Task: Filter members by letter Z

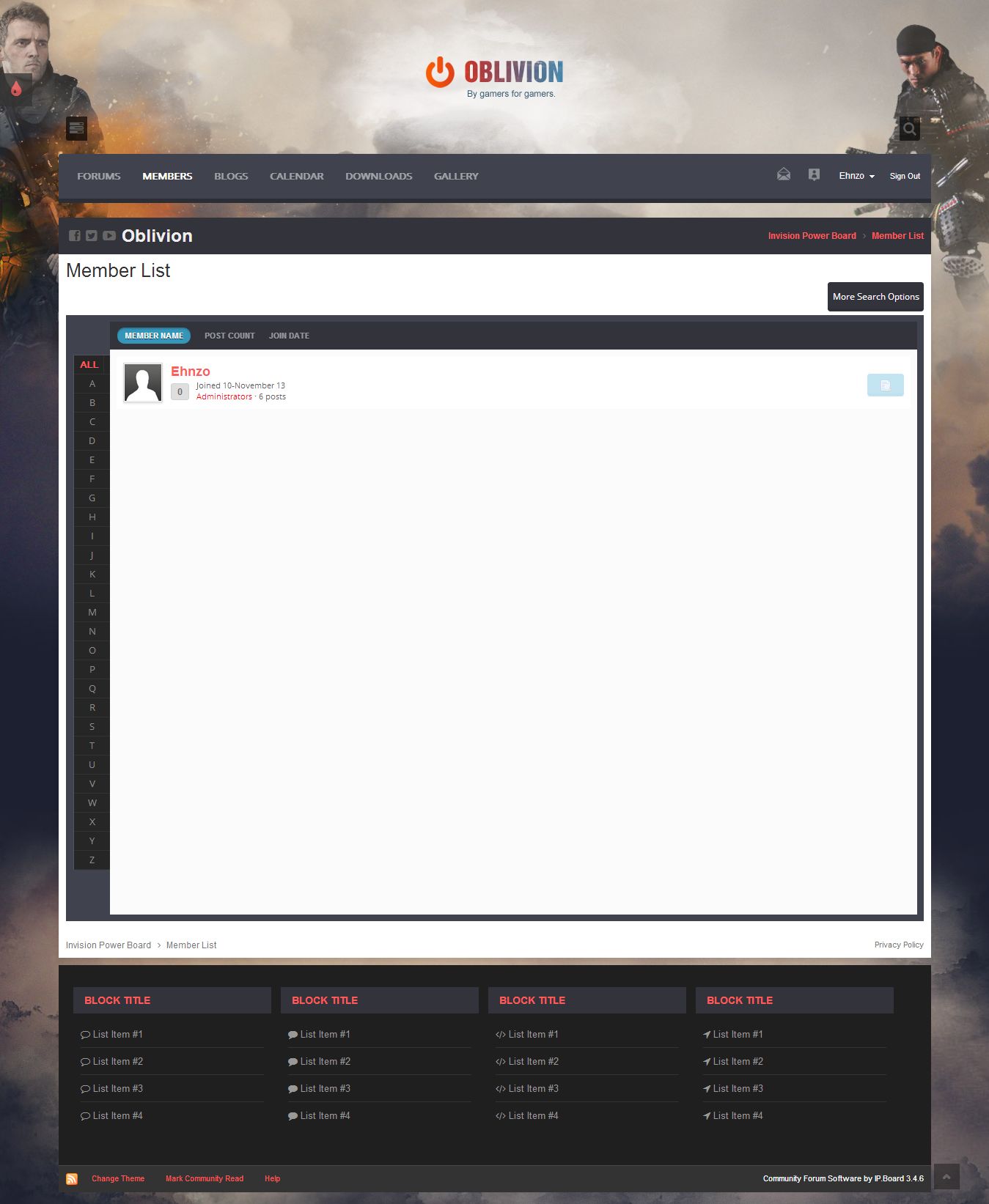Action: (92, 860)
